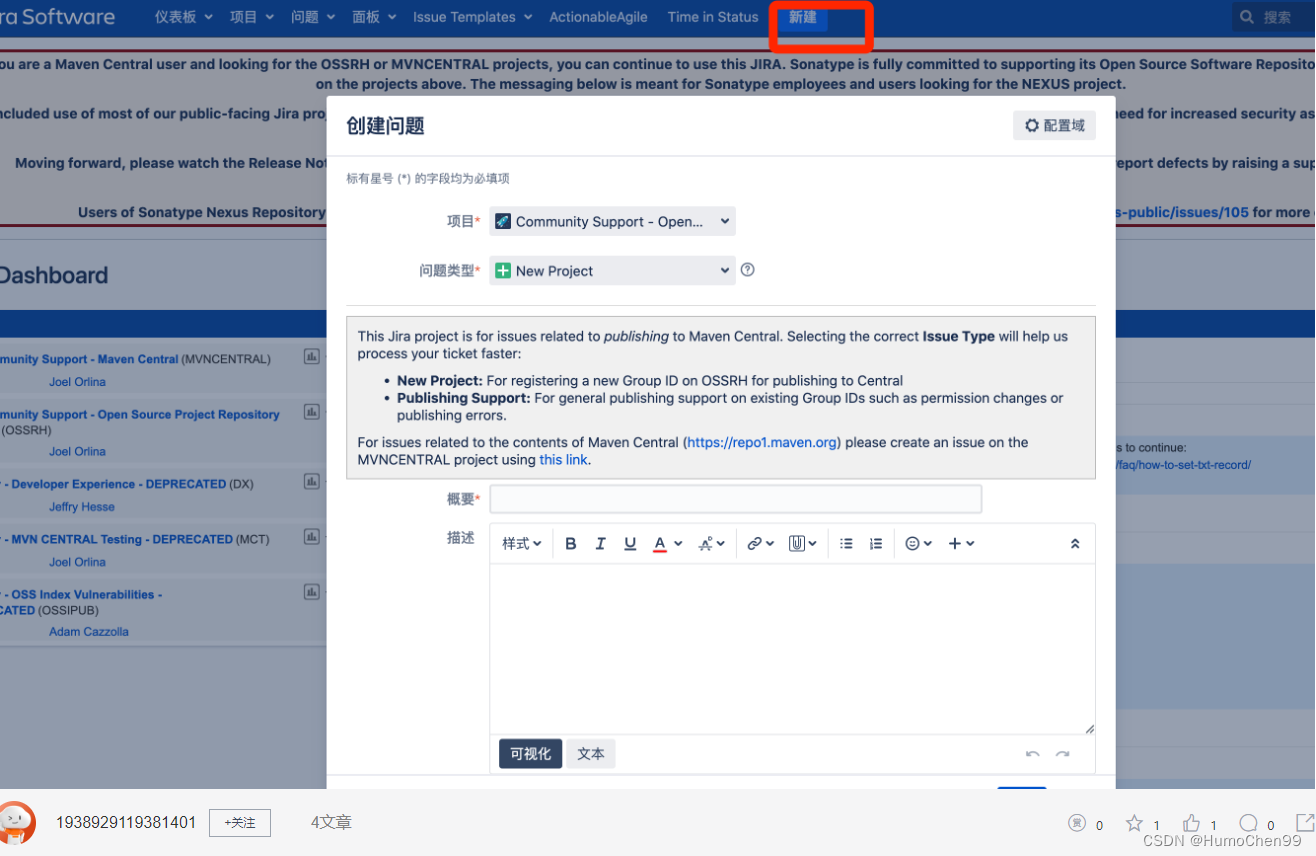1316x856 pixels.
Task: Collapse the editor toolbar with double chevron
Action: [x=1075, y=544]
